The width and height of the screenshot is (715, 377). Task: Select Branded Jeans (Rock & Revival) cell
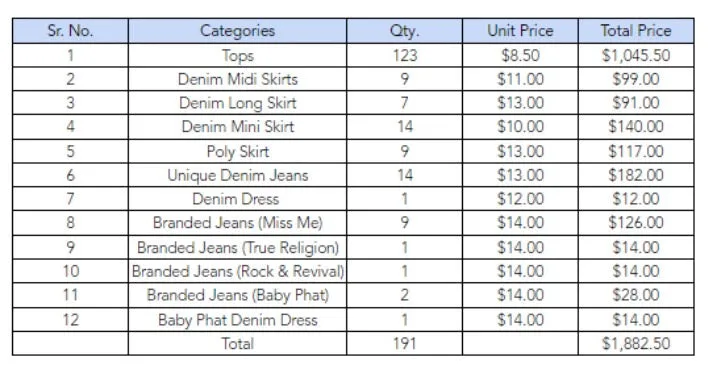(237, 271)
